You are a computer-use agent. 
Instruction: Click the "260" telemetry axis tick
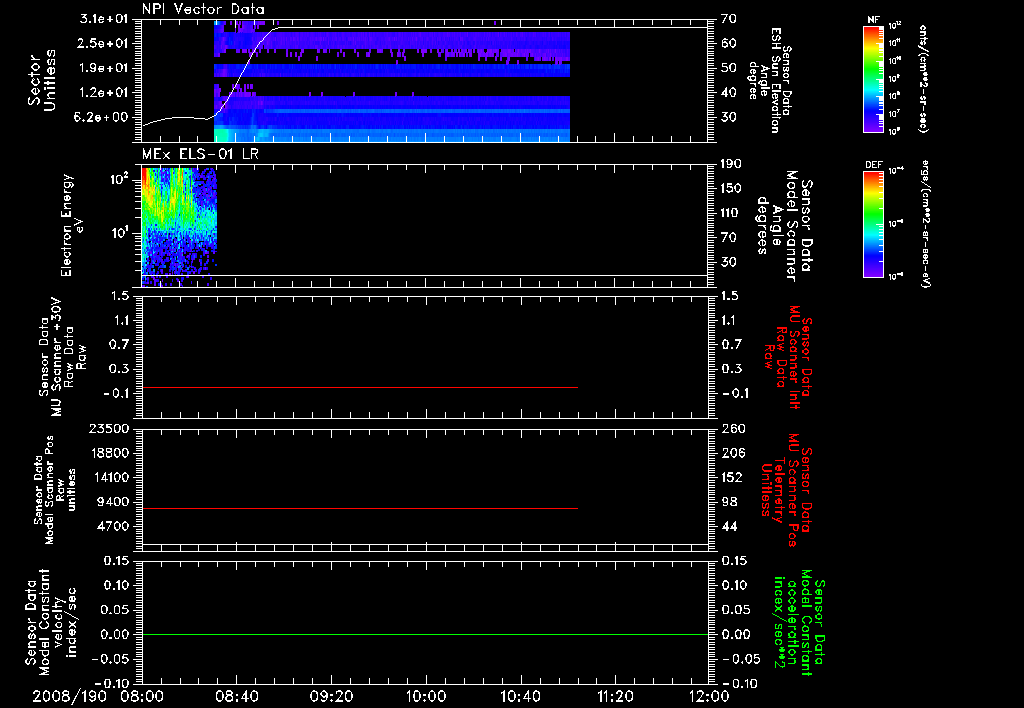733,428
